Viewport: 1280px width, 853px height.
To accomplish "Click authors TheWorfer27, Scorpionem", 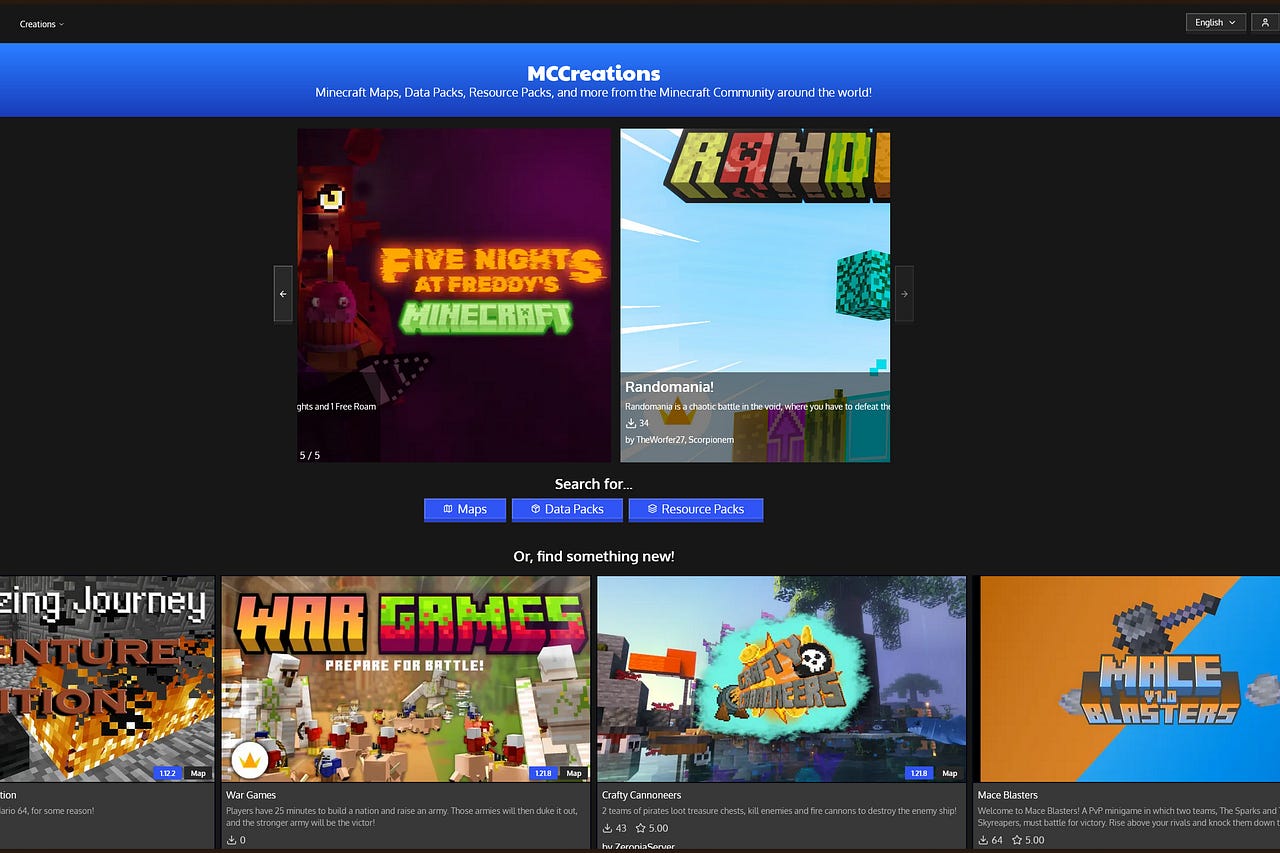I will tap(679, 439).
